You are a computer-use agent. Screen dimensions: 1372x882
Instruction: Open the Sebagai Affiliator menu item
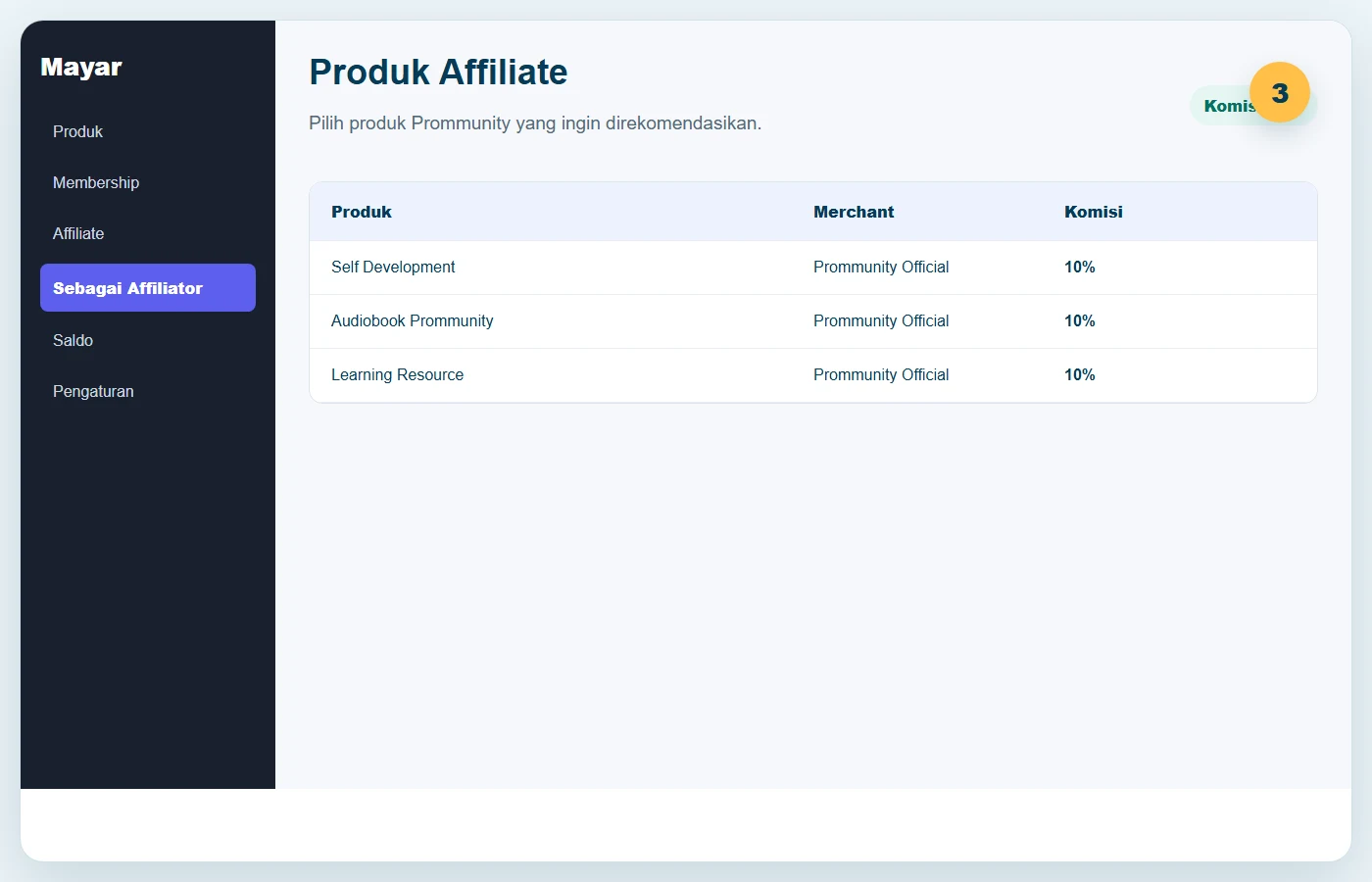147,288
